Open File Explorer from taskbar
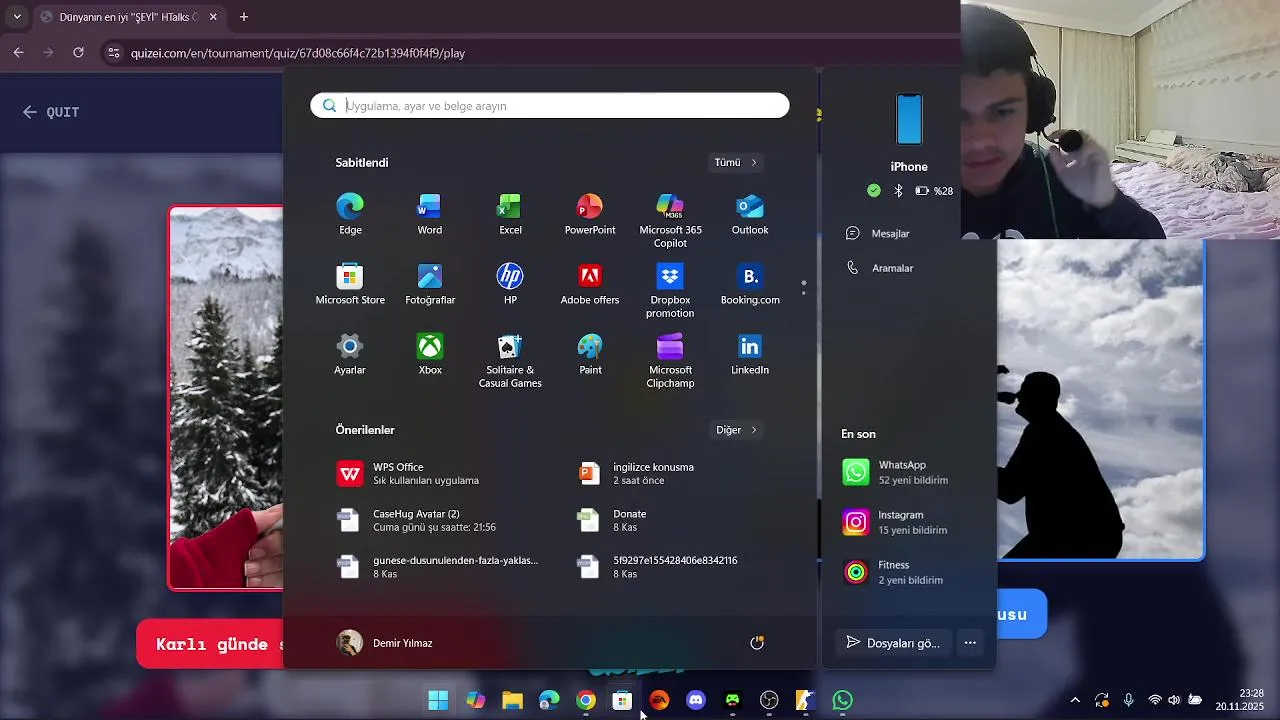Image resolution: width=1280 pixels, height=720 pixels. pos(512,700)
